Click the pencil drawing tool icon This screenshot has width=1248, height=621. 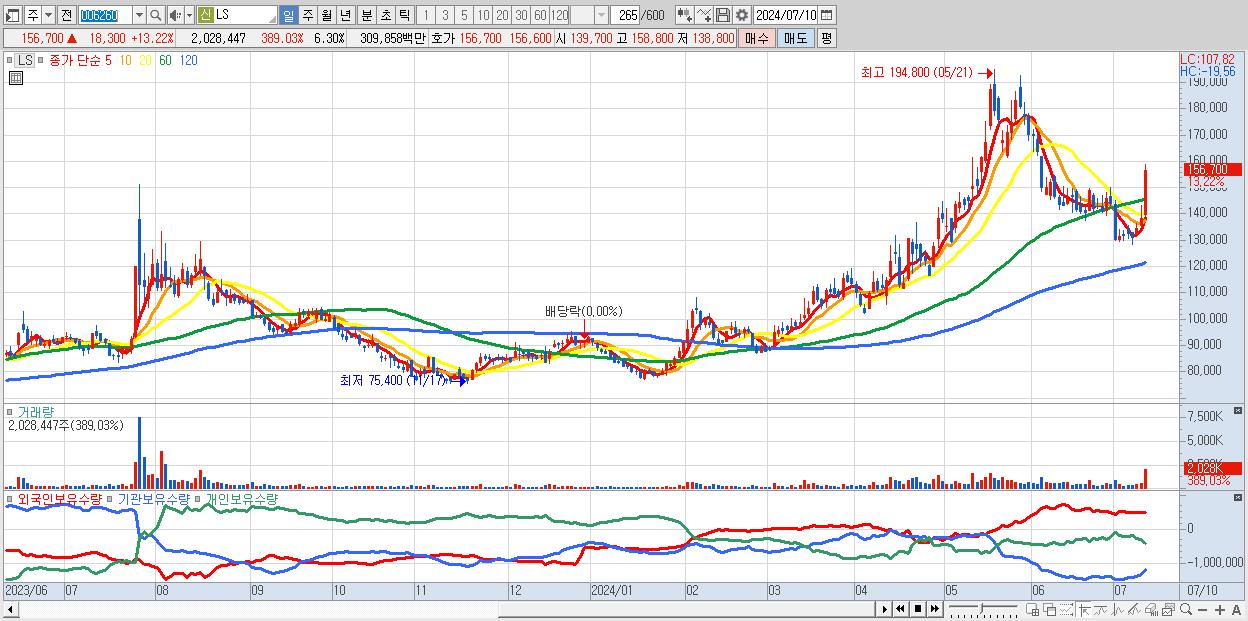coord(1134,609)
